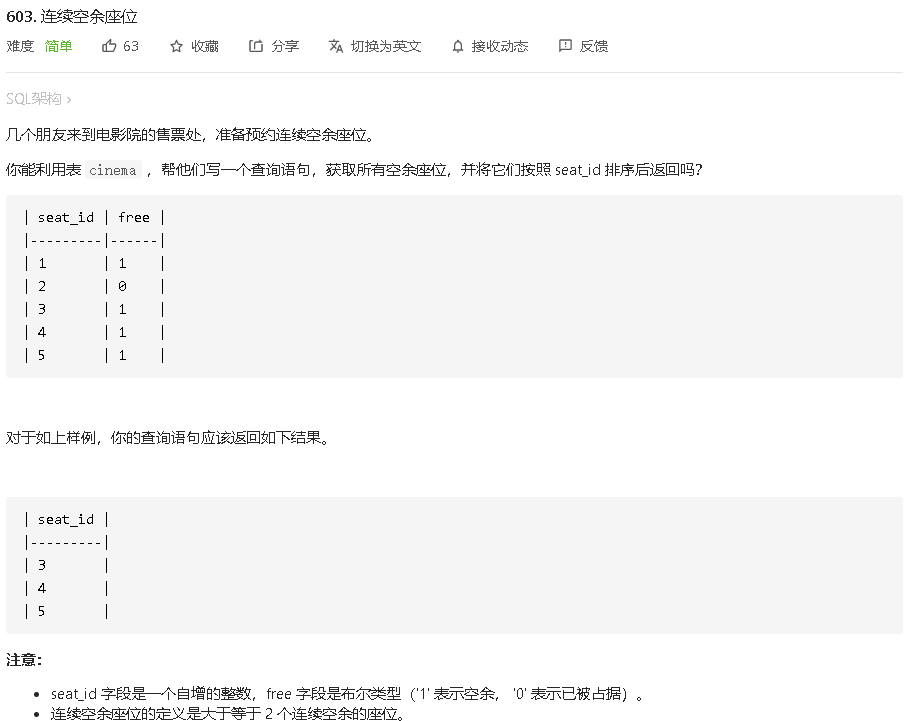
Task: Click the 简单 difficulty label
Action: (x=58, y=46)
